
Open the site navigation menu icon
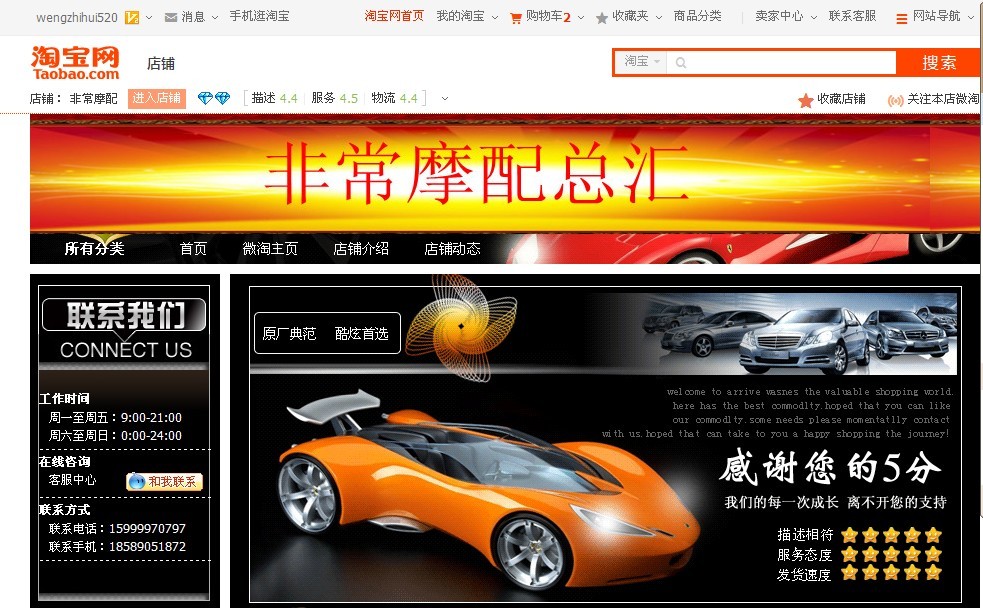[902, 19]
